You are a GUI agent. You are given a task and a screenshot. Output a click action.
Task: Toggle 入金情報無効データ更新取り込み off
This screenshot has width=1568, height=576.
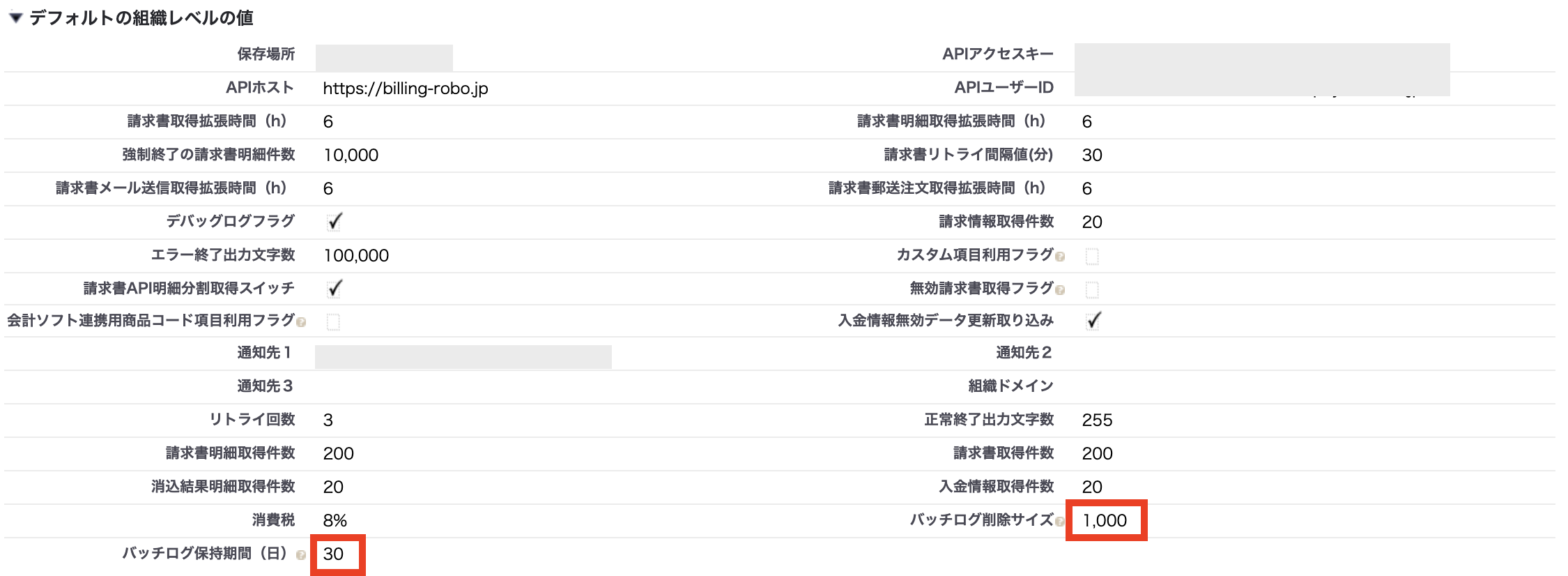pos(1092,321)
